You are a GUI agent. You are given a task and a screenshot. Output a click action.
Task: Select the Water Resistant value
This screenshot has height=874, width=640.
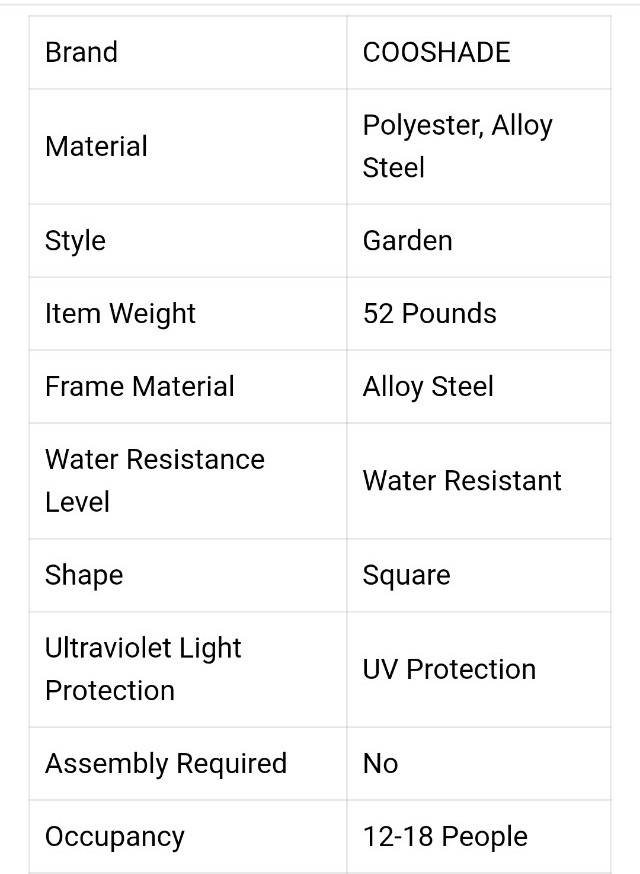click(x=462, y=480)
